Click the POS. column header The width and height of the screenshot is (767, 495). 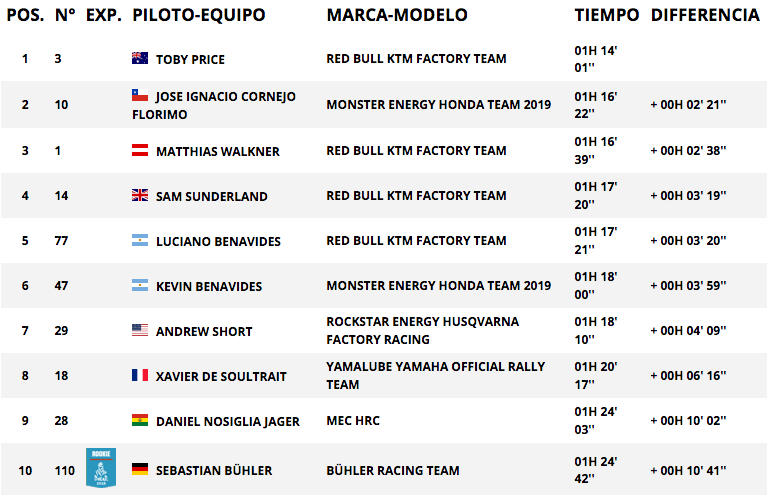pyautogui.click(x=25, y=15)
